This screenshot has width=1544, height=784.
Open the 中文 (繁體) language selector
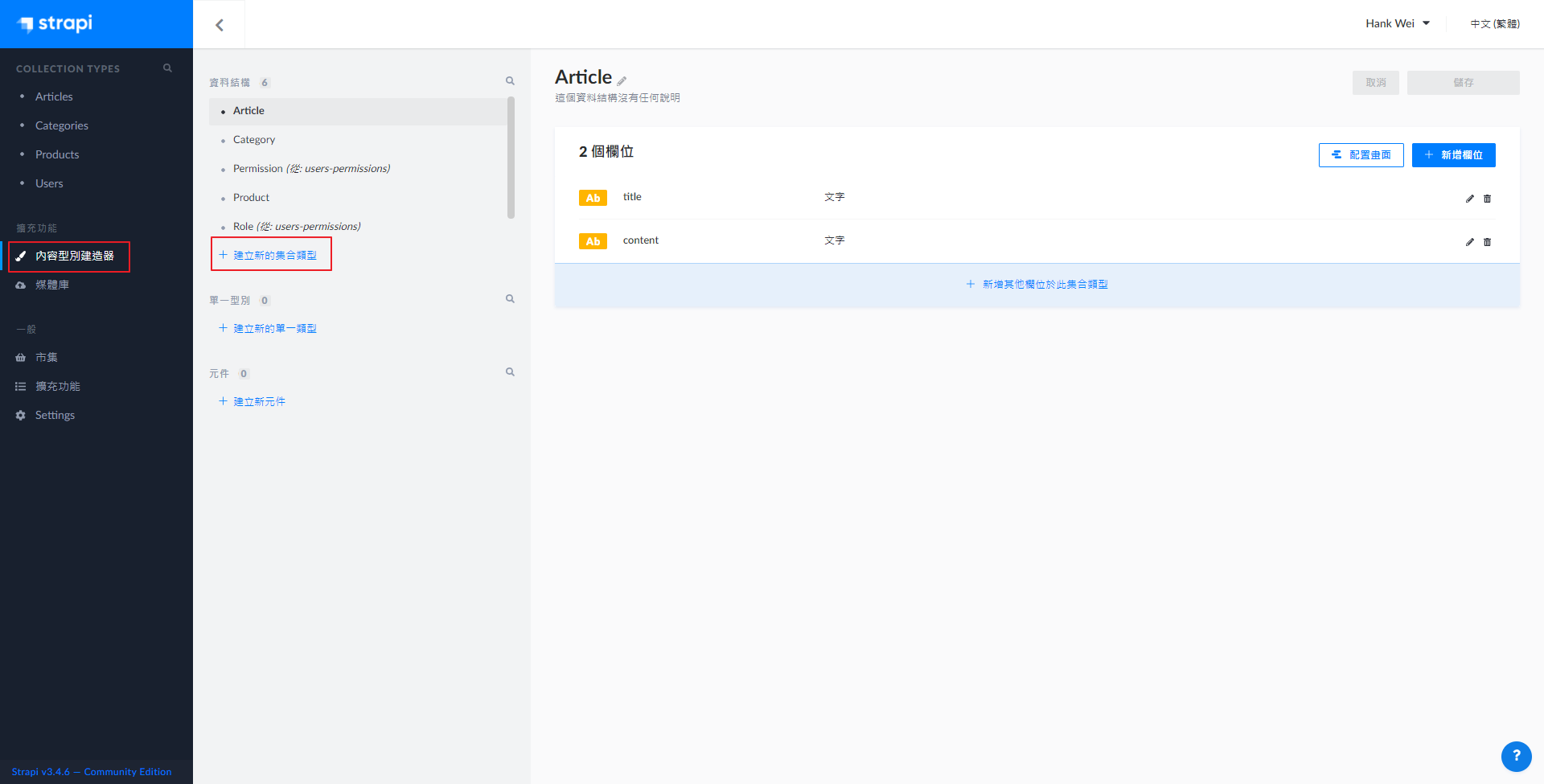1494,24
